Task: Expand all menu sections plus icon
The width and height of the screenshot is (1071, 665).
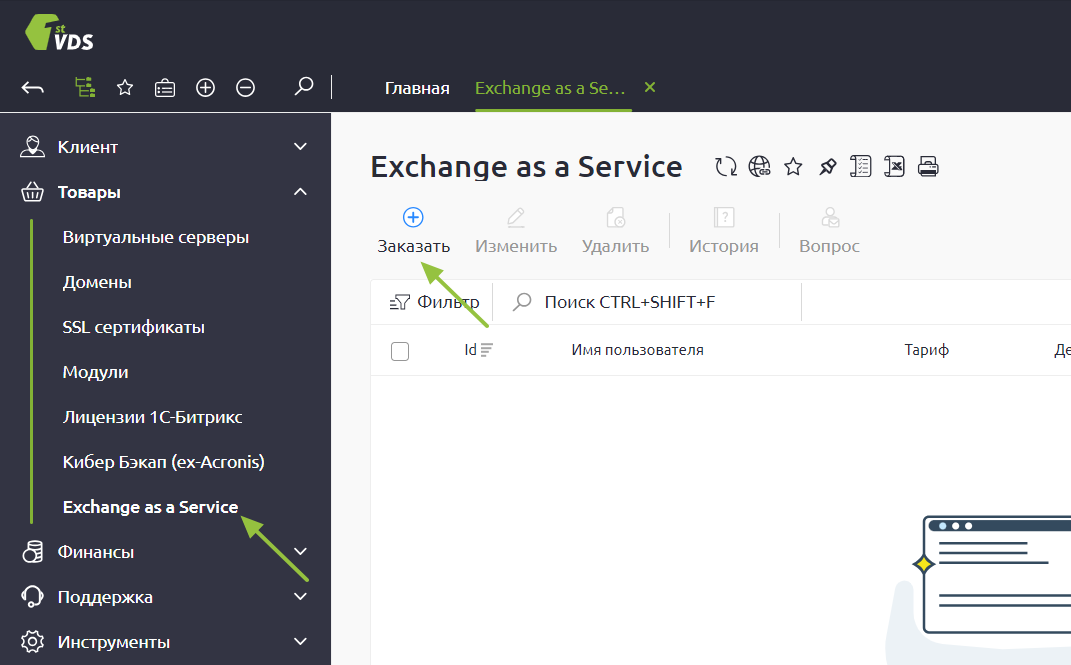Action: click(205, 87)
